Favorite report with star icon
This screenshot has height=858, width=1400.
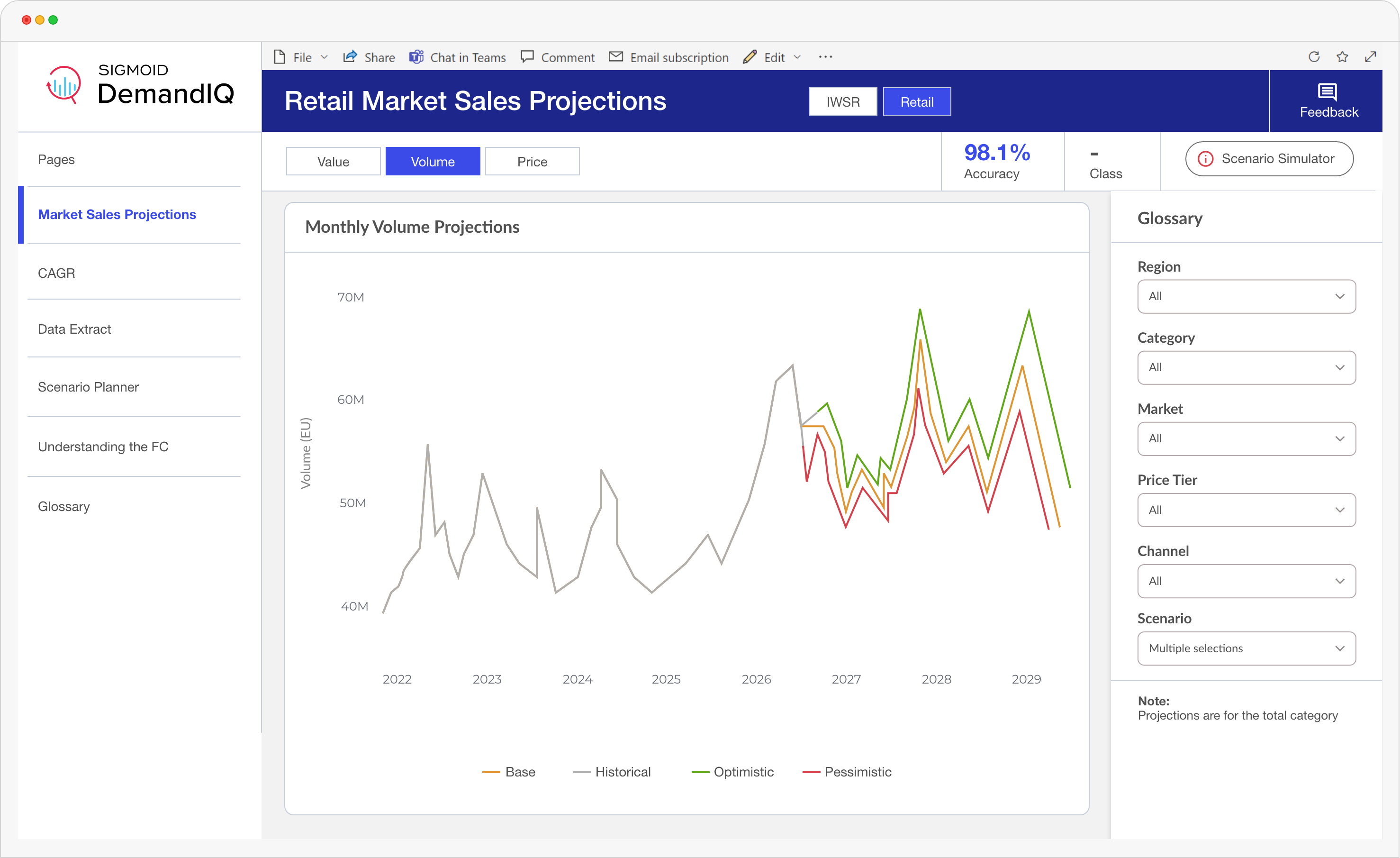pos(1342,57)
